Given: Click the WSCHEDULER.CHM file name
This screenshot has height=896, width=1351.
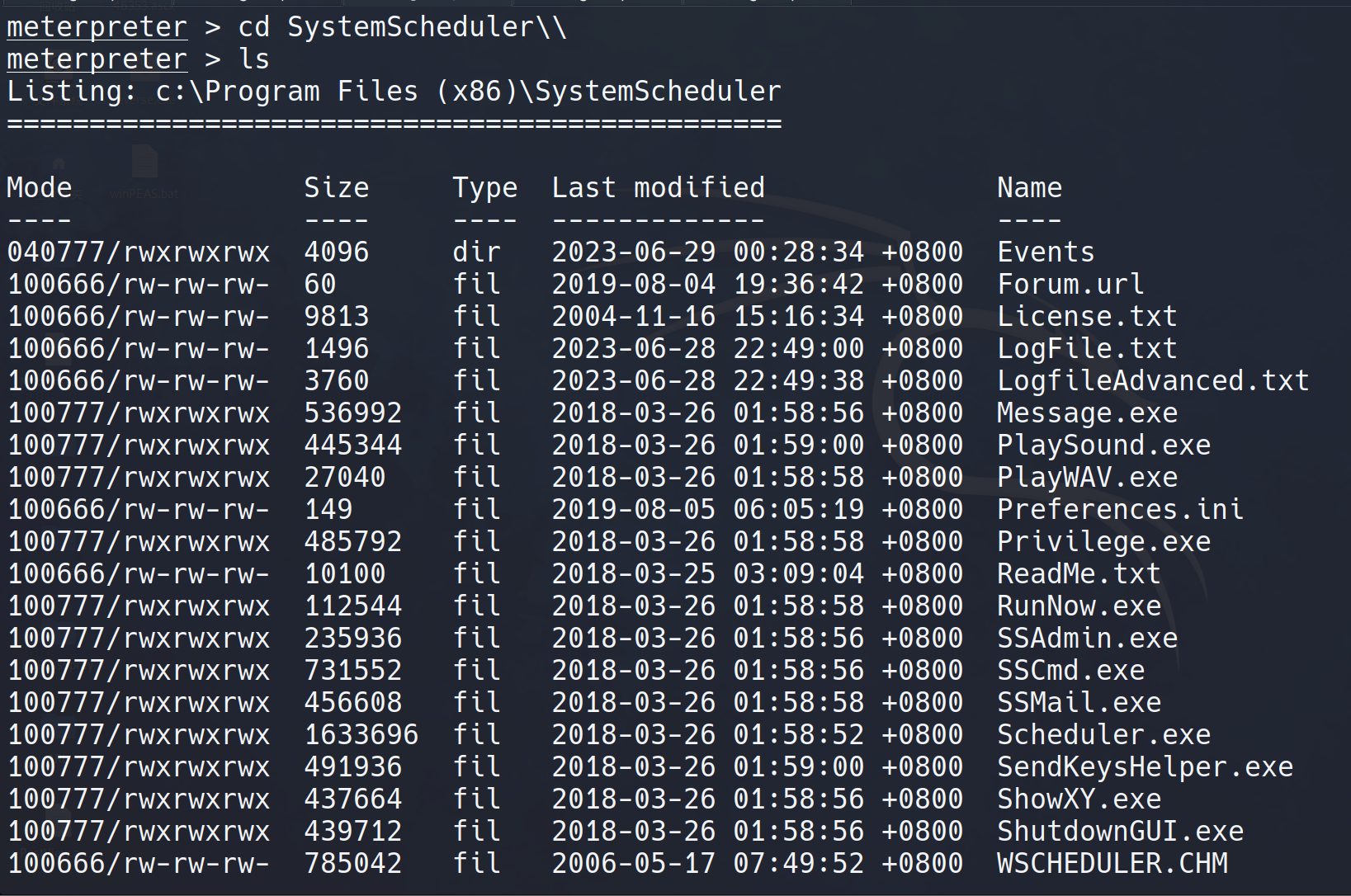Looking at the screenshot, I should coord(1112,863).
